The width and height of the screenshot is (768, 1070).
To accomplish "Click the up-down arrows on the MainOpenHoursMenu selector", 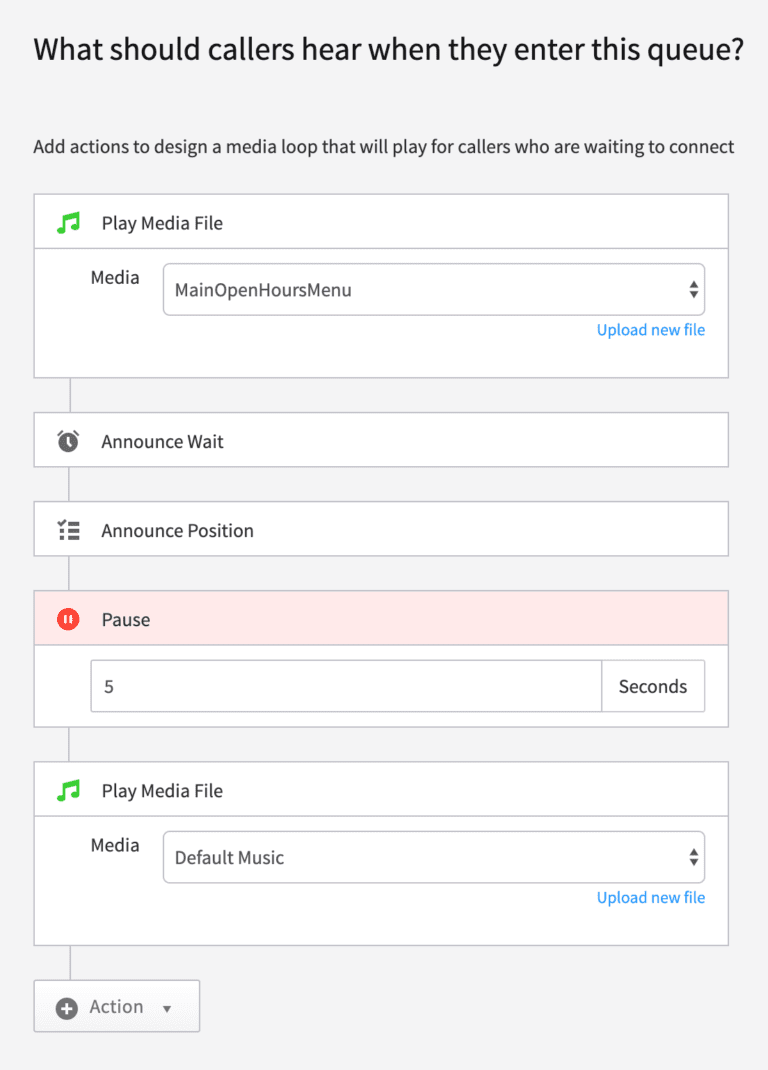I will [x=693, y=288].
